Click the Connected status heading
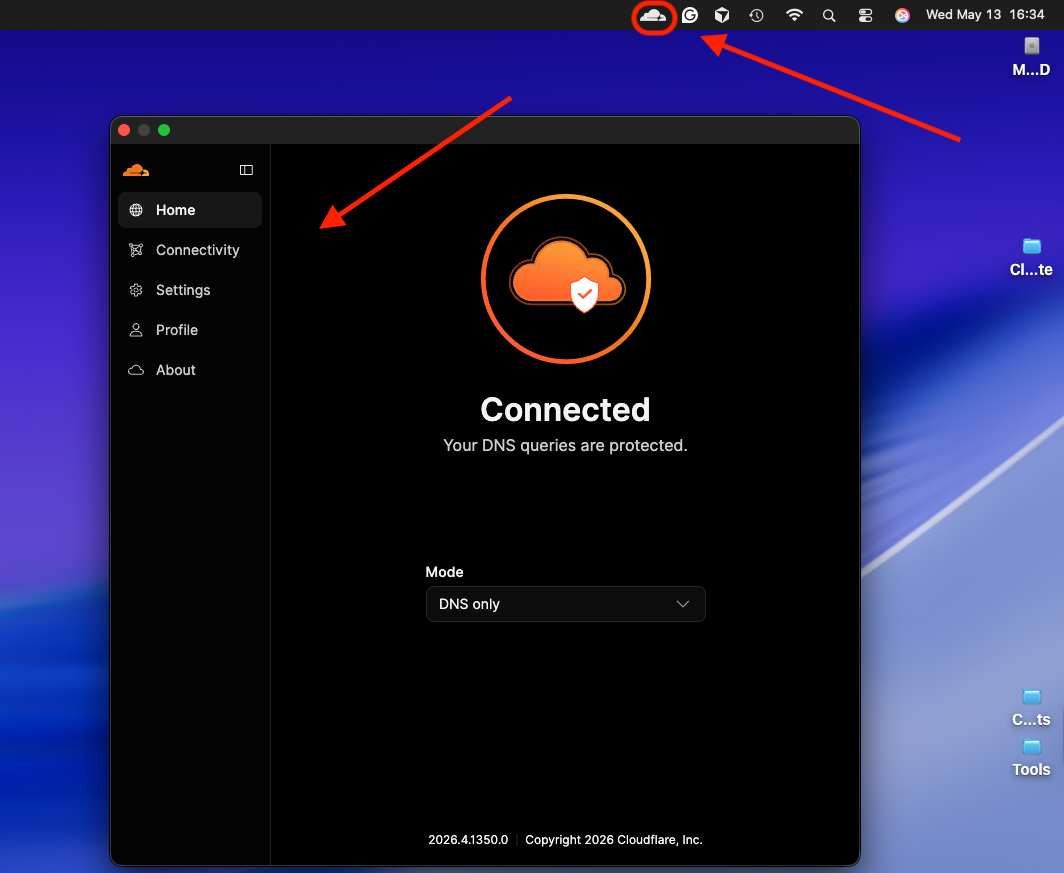Screen dimensions: 1064x873 565,410
